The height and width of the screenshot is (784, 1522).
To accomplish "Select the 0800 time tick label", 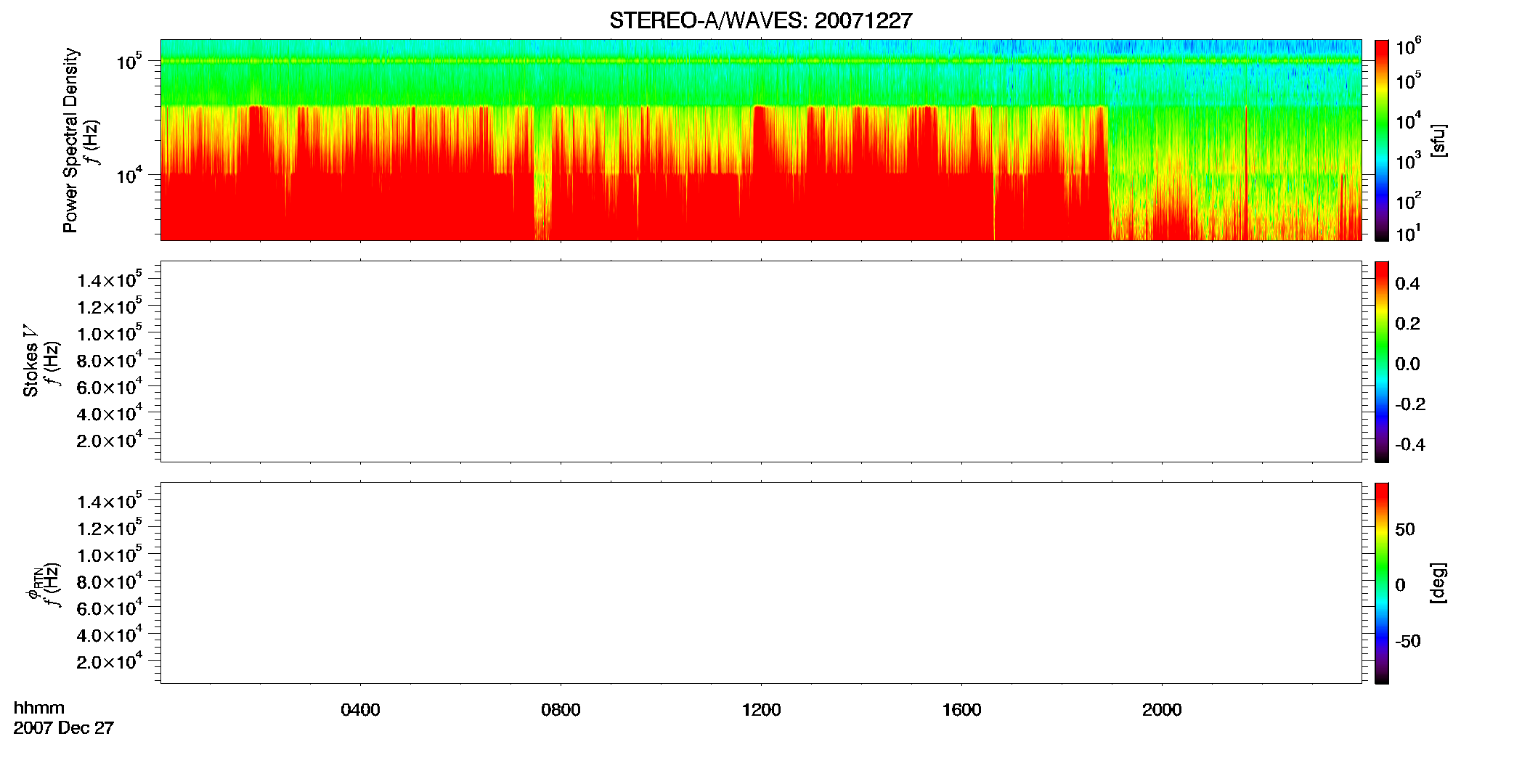I will (561, 710).
